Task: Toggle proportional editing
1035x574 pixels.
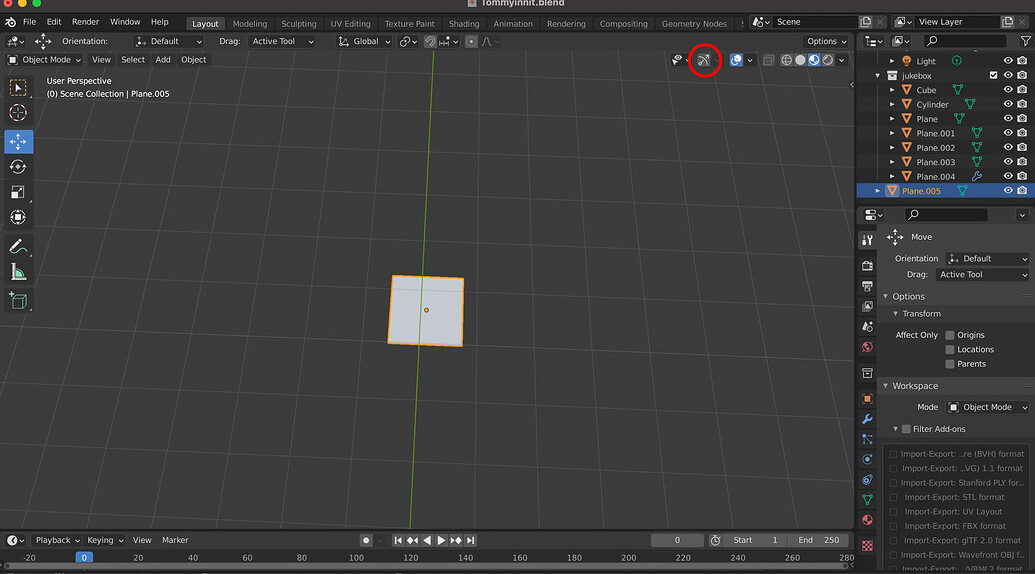Action: pos(471,42)
